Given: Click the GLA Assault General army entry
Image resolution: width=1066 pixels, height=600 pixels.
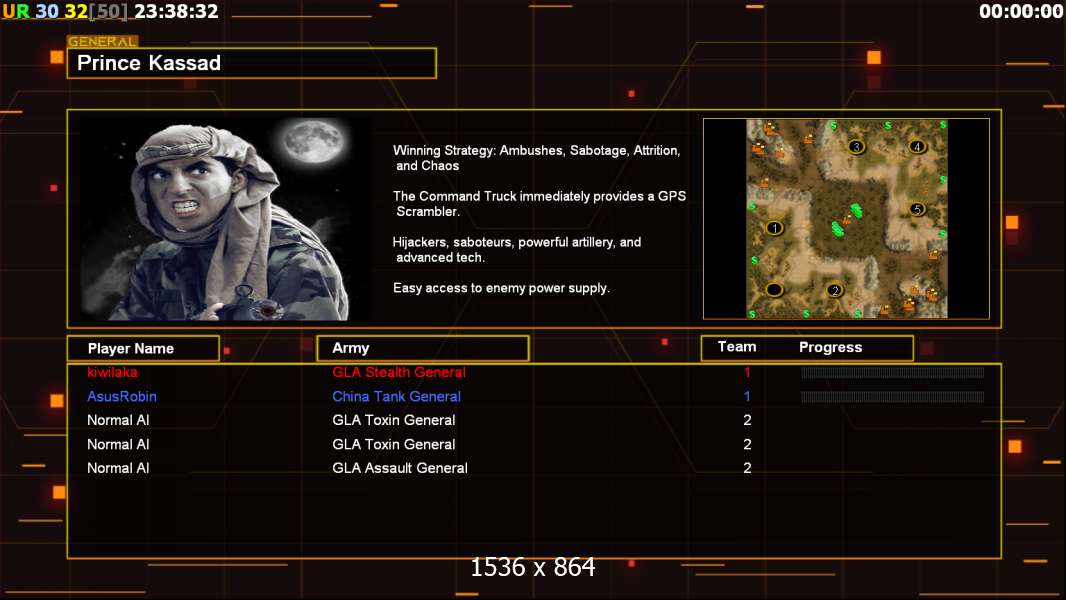Looking at the screenshot, I should click(400, 468).
